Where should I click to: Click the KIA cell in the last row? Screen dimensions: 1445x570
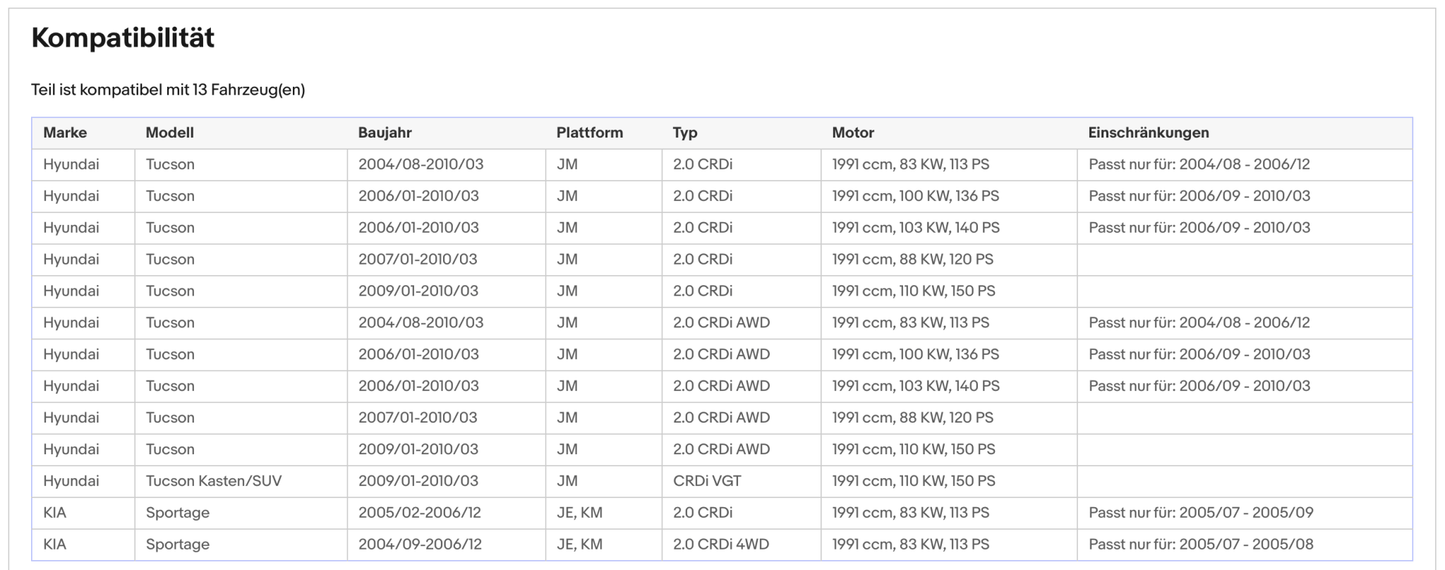54,545
